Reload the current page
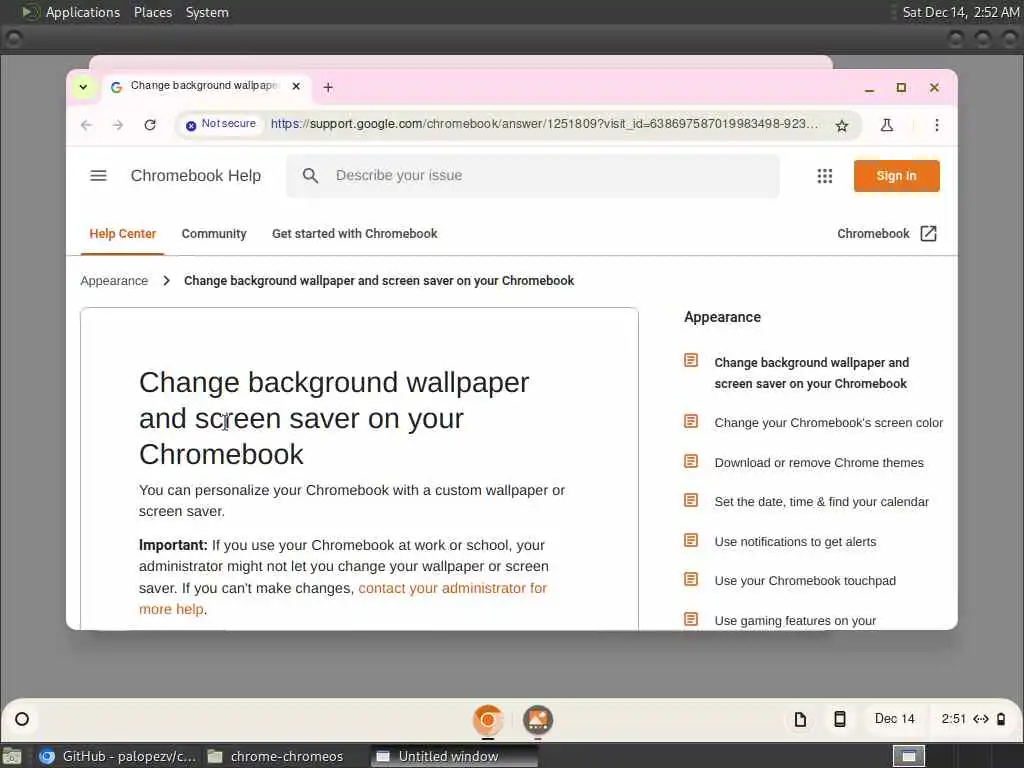Screen dimensions: 1024x768 pyautogui.click(x=150, y=125)
